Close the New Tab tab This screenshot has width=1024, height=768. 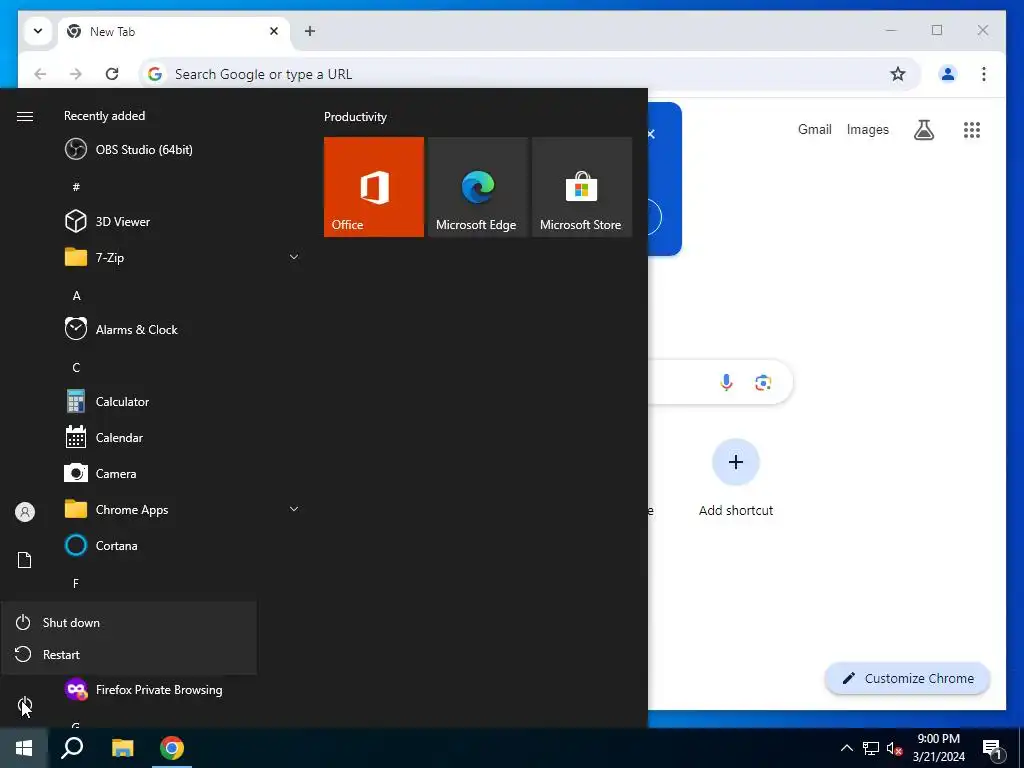click(x=274, y=31)
